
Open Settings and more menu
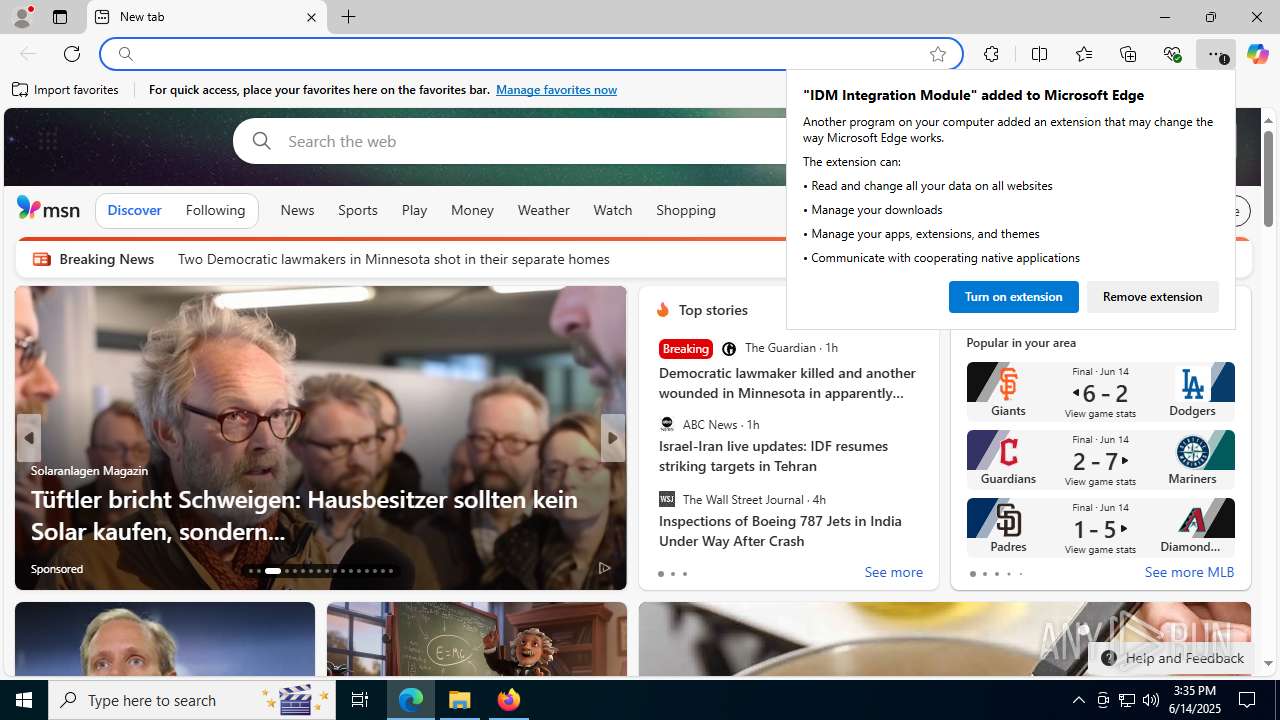(x=1215, y=54)
